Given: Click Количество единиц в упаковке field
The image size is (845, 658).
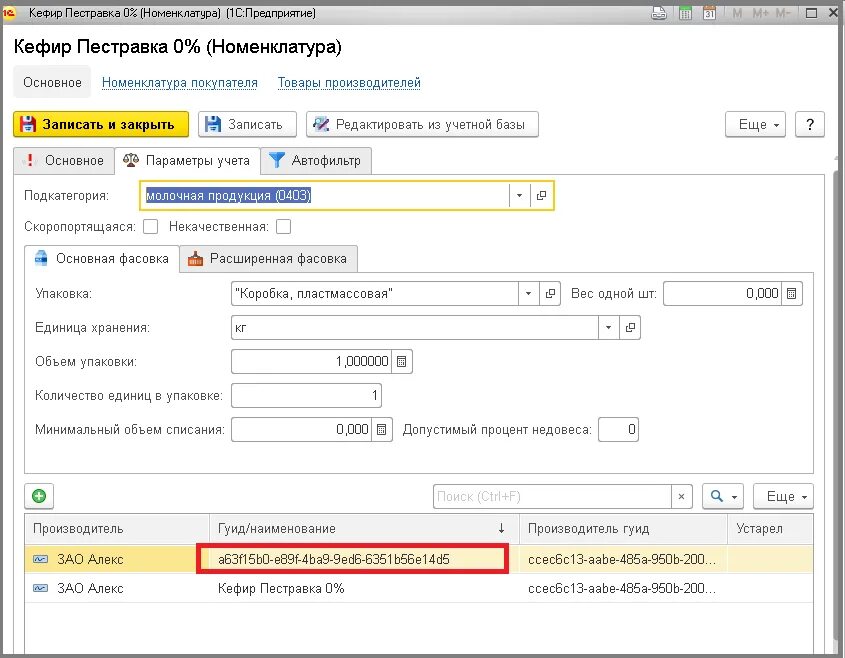Looking at the screenshot, I should tap(307, 396).
